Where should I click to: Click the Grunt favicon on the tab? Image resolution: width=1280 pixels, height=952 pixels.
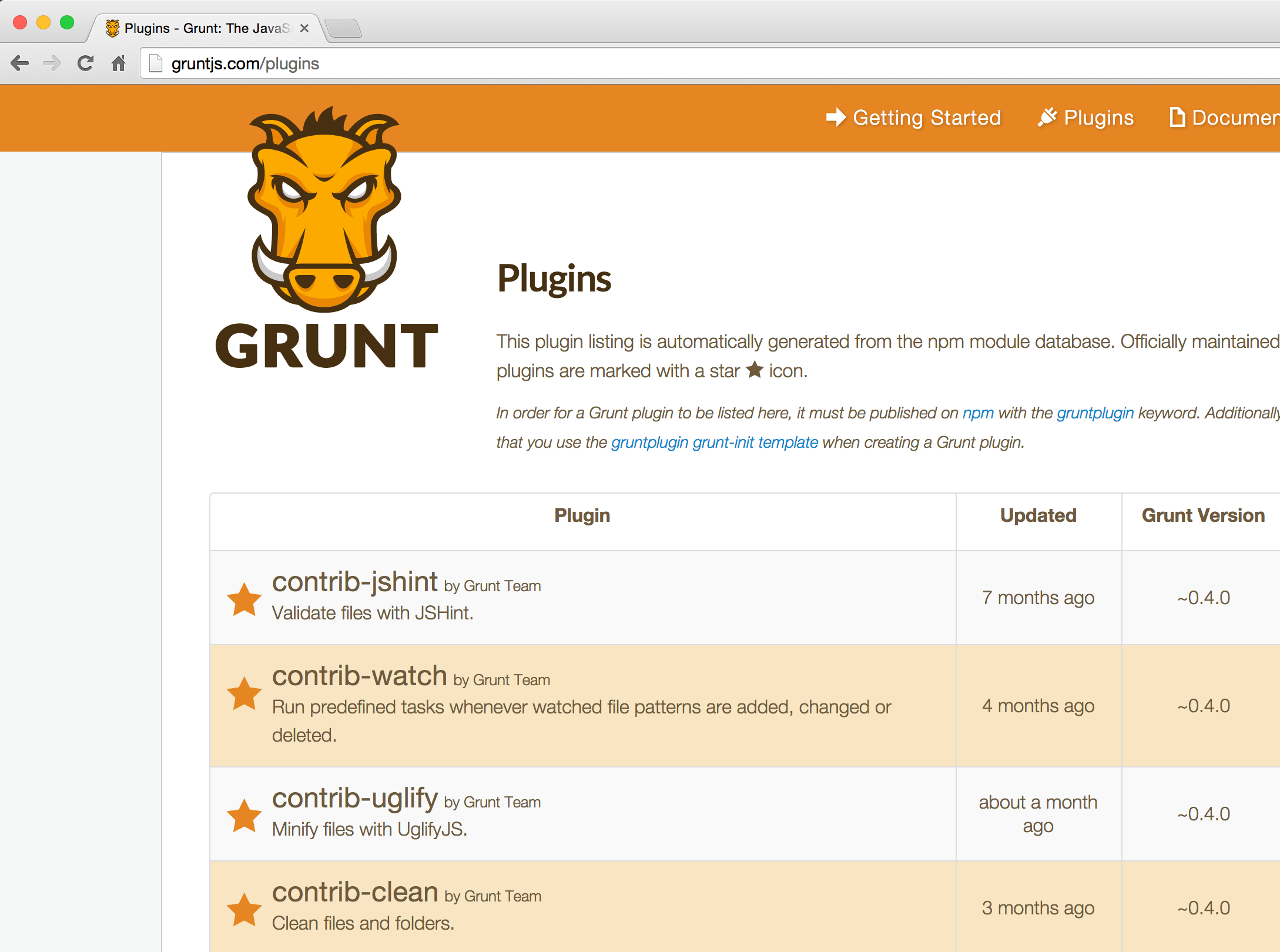112,28
